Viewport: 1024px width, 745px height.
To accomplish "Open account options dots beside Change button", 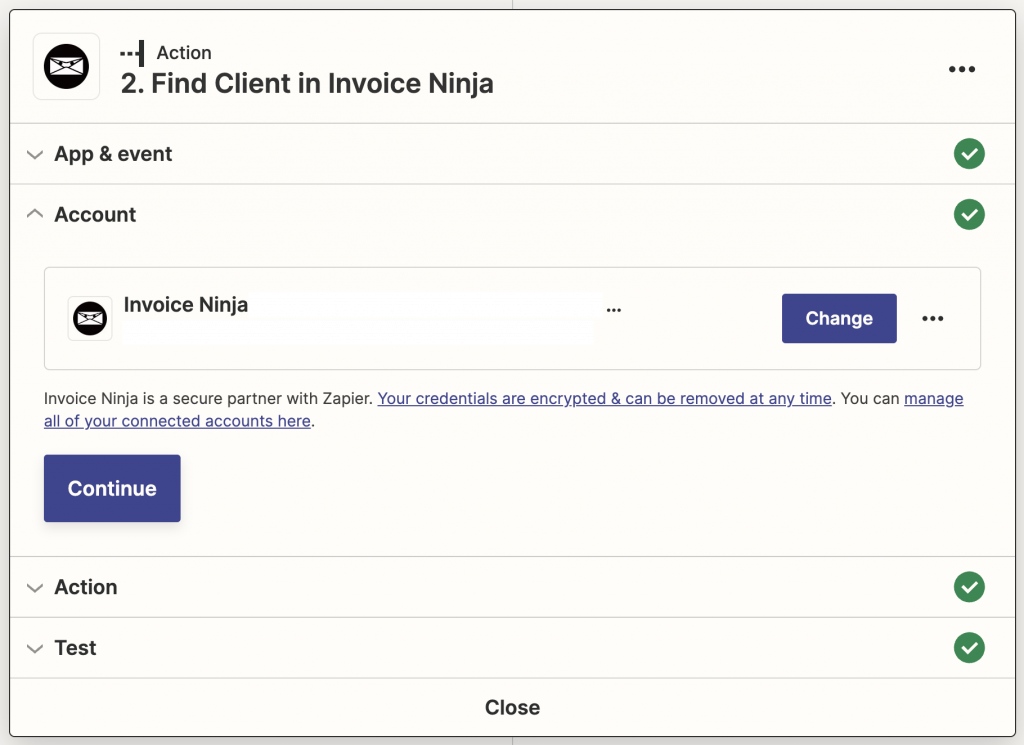I will [933, 319].
